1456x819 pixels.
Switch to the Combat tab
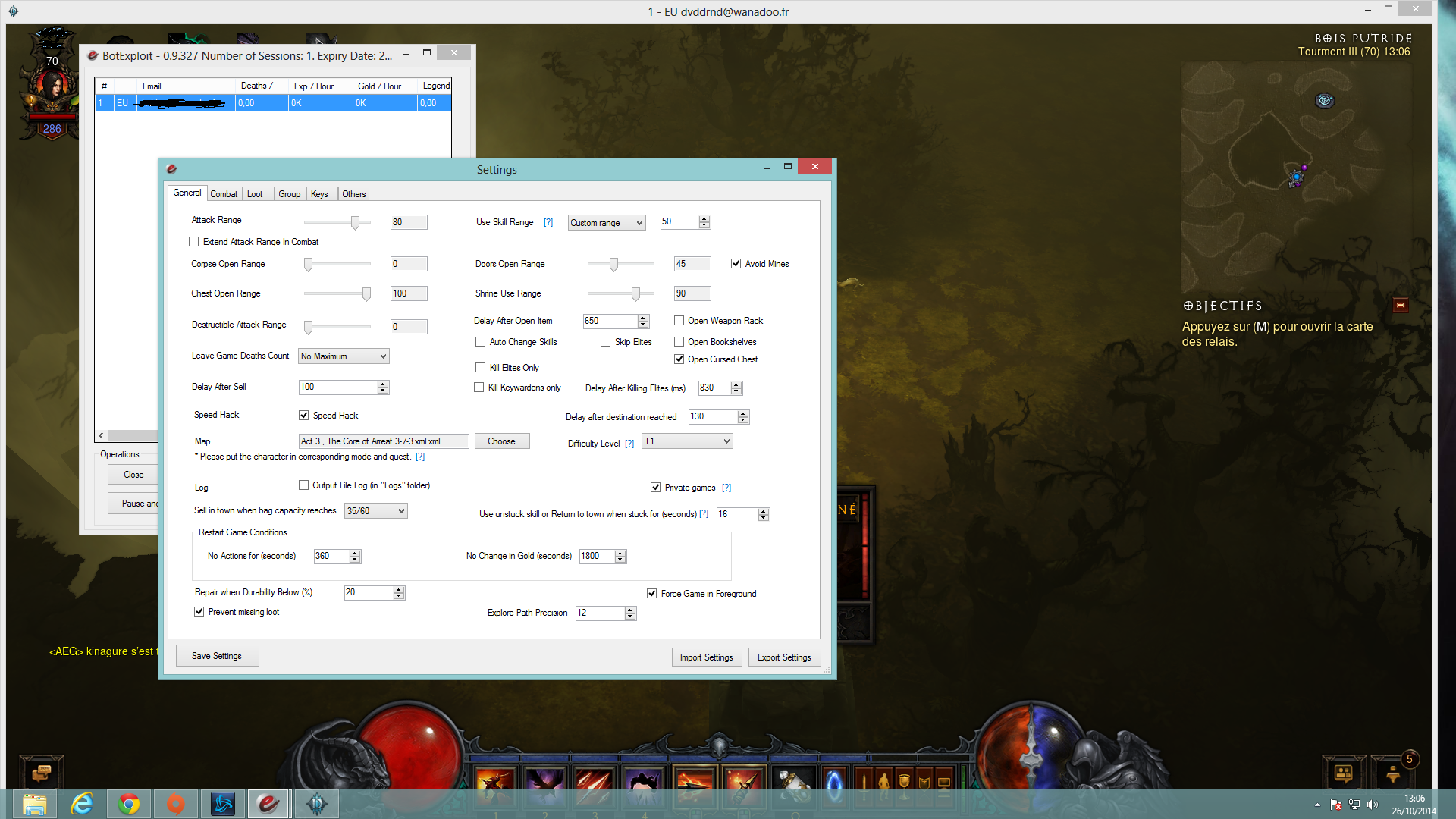[224, 194]
